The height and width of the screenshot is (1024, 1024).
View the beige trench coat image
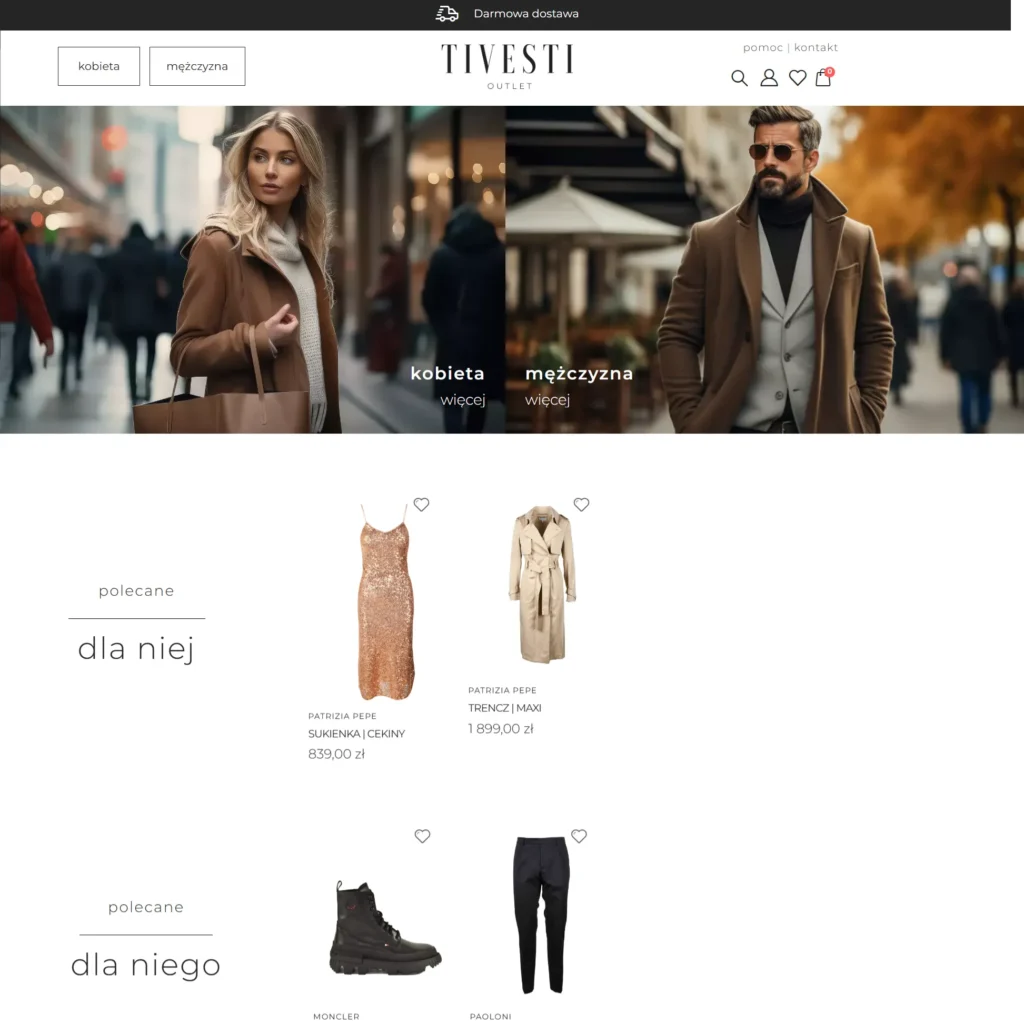542,584
